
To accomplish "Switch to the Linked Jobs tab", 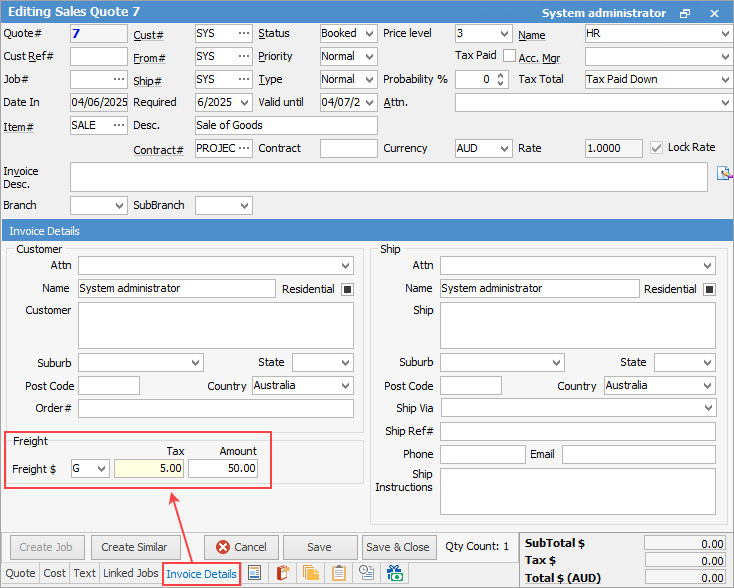I will pos(130,574).
